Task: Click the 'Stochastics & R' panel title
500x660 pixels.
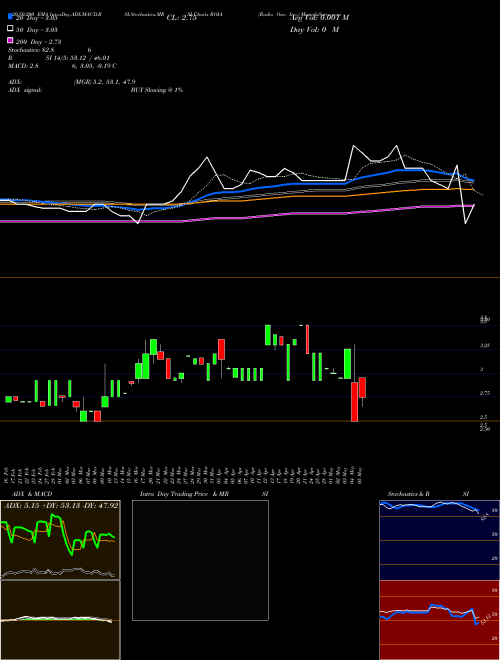Action: tap(408, 494)
